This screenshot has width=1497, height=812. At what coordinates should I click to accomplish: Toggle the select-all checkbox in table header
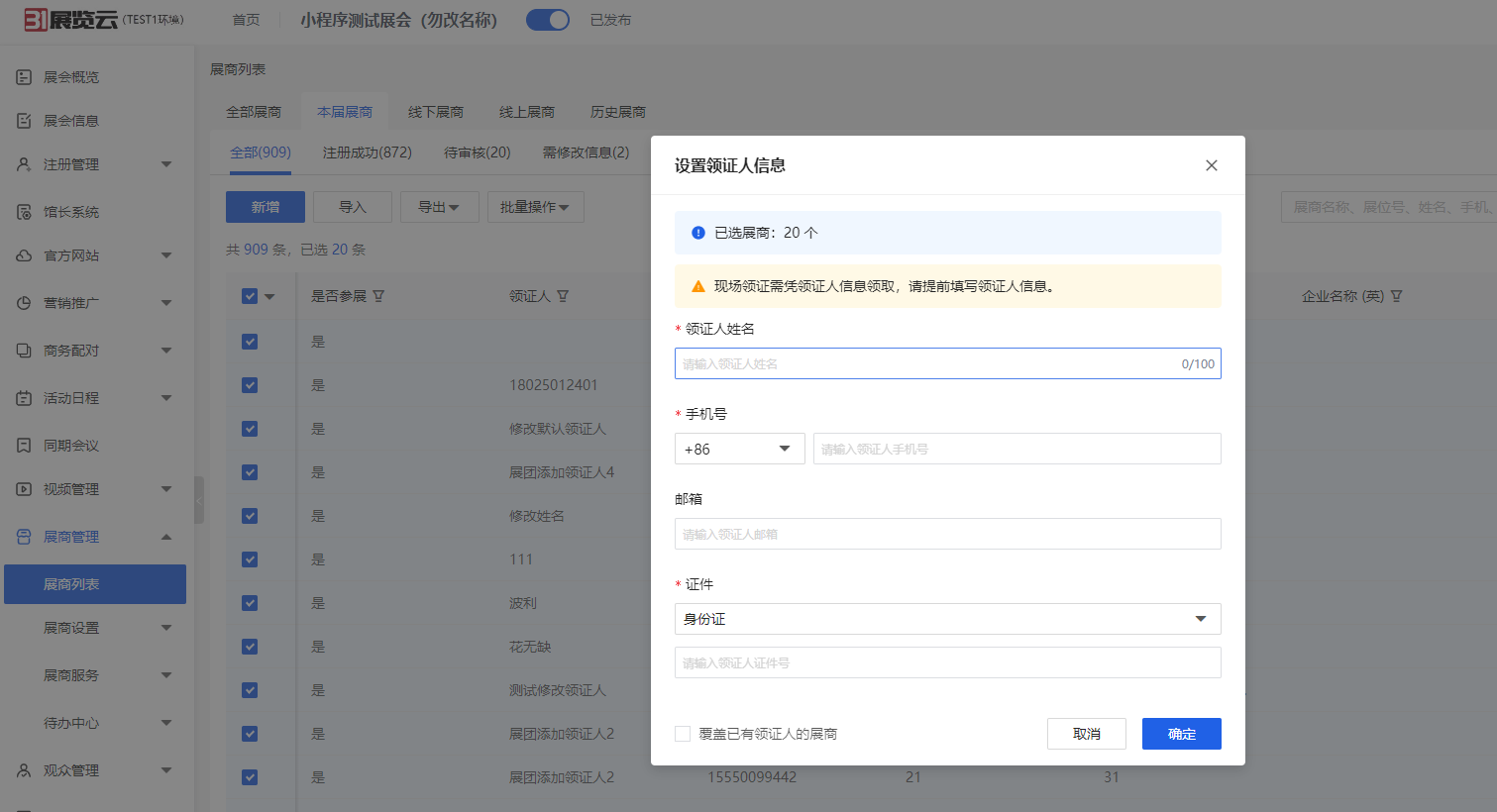click(x=250, y=296)
